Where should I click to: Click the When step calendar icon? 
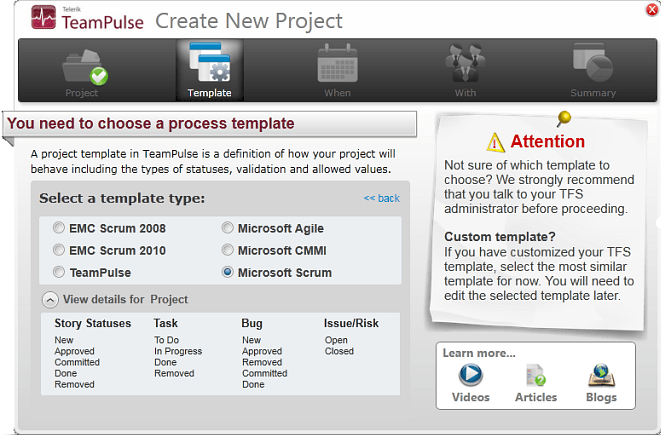click(338, 63)
